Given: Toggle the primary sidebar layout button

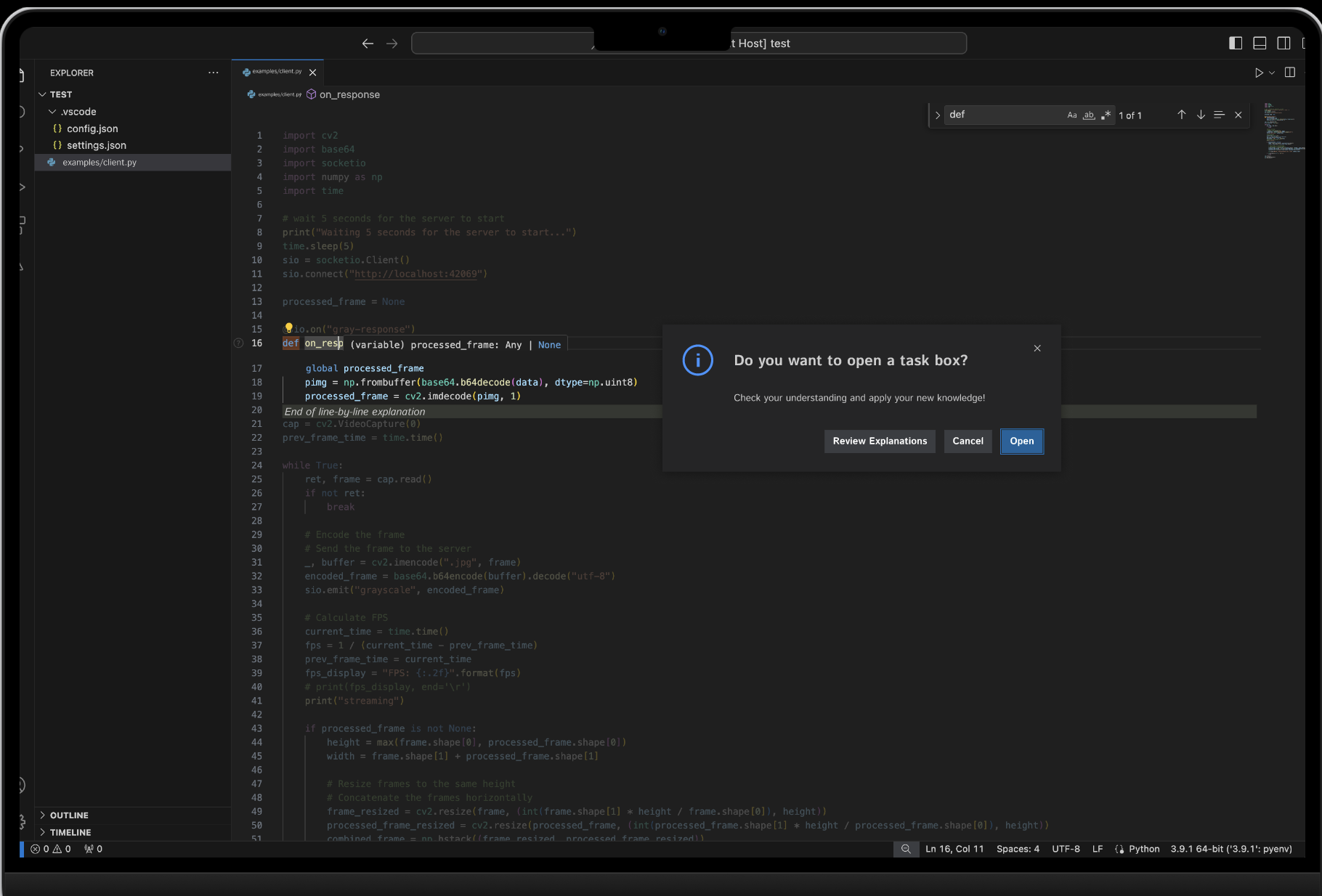Looking at the screenshot, I should pyautogui.click(x=1236, y=44).
